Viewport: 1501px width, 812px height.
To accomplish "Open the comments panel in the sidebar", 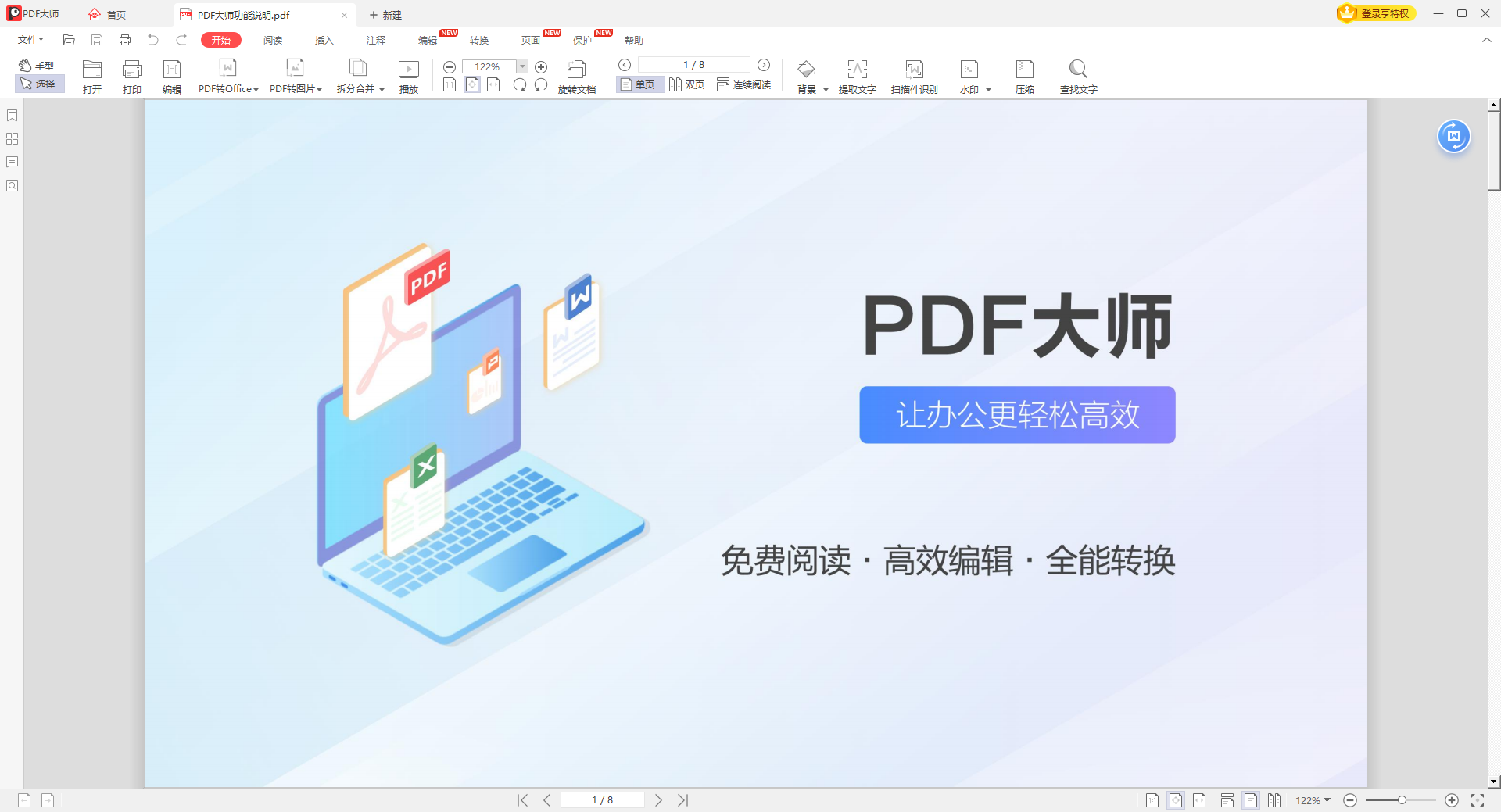I will click(x=12, y=162).
